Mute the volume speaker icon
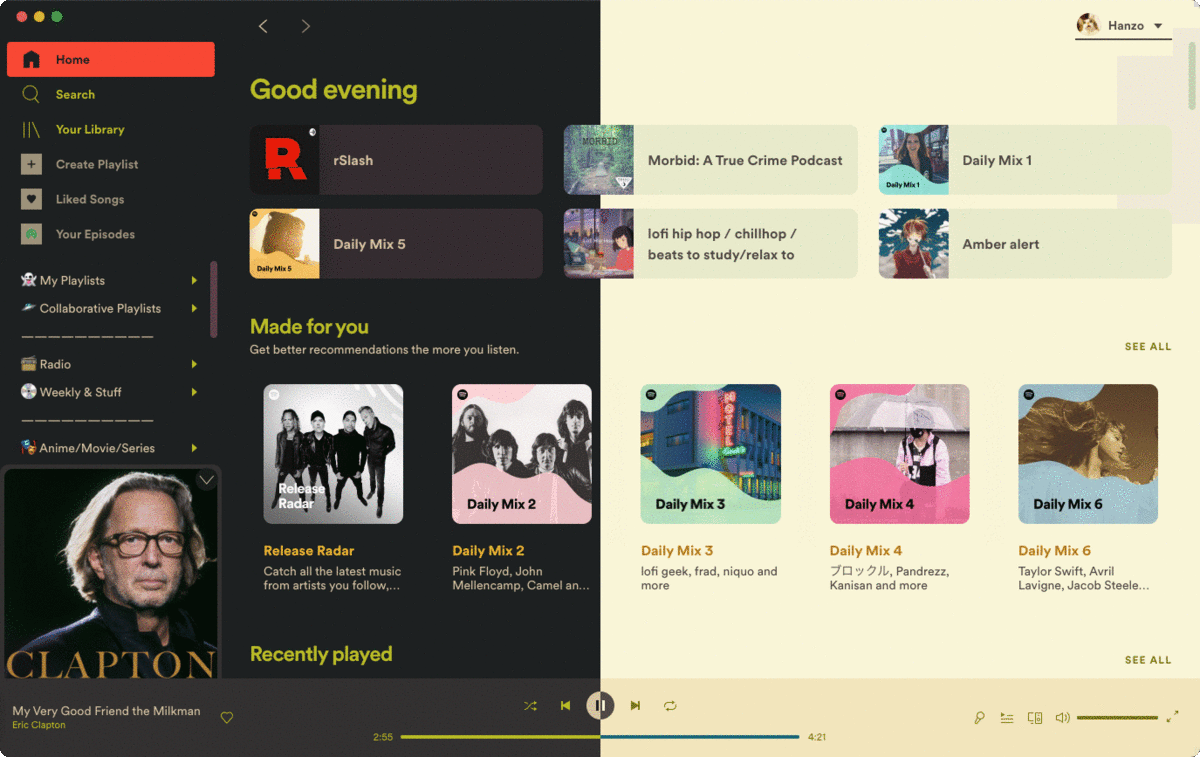Viewport: 1200px width, 757px height. click(x=1062, y=718)
